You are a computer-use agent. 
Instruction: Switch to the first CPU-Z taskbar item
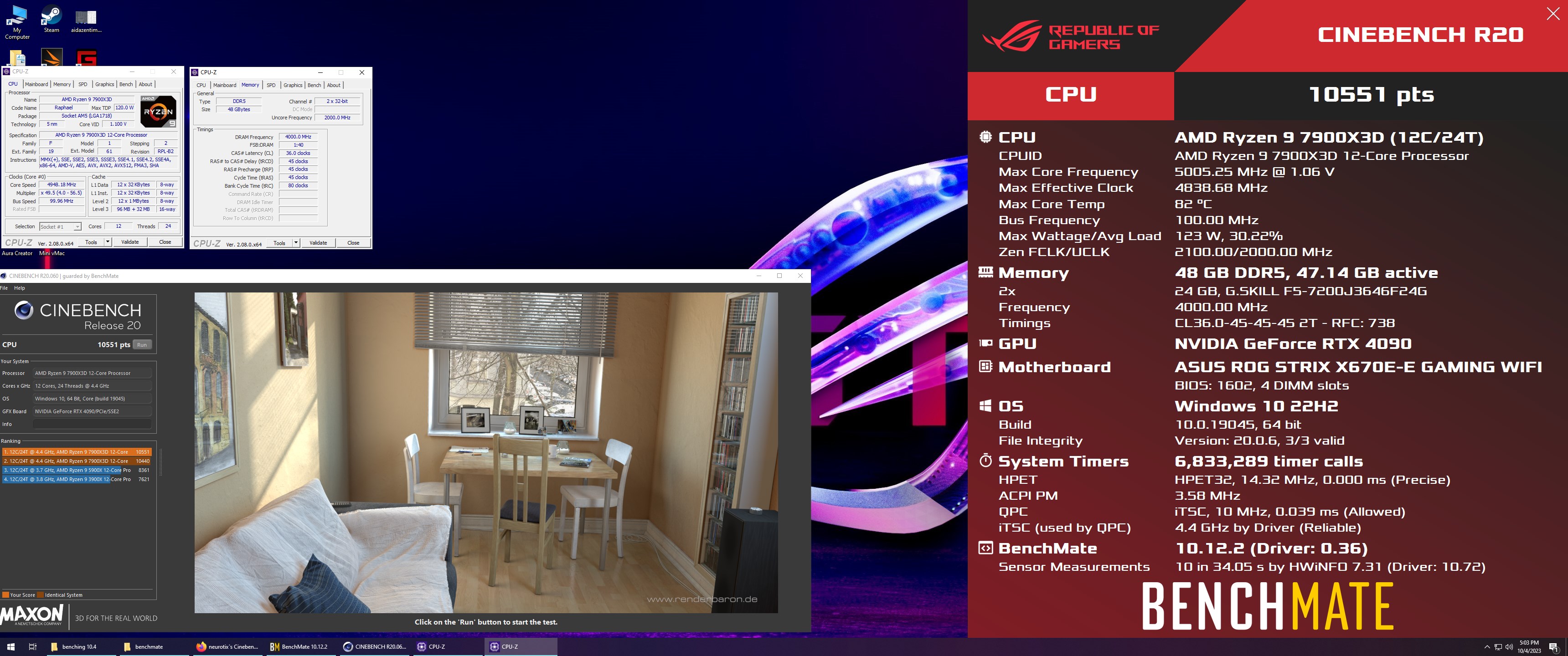pyautogui.click(x=447, y=646)
